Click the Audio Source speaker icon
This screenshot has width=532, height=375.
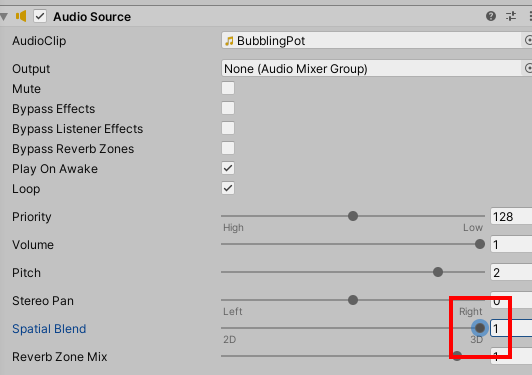point(21,16)
